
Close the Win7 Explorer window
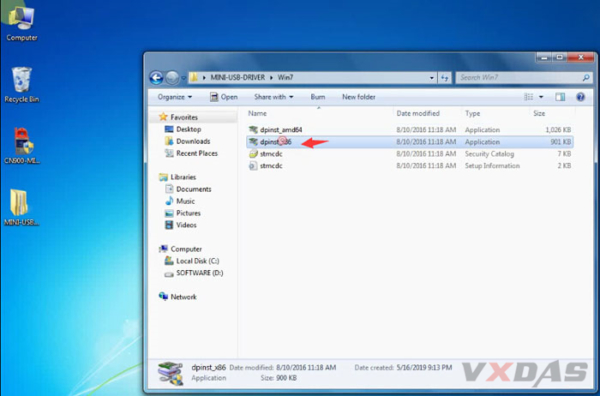pyautogui.click(x=580, y=58)
